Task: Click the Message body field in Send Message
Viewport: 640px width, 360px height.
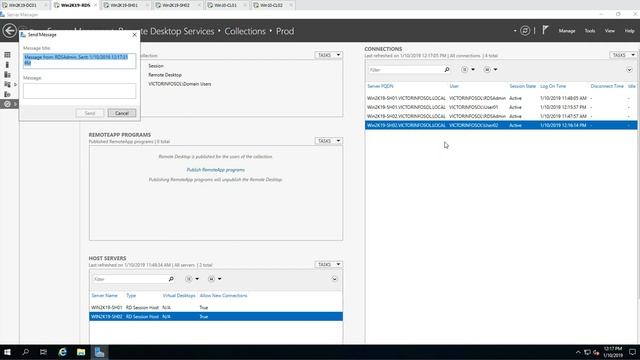Action: coord(80,91)
